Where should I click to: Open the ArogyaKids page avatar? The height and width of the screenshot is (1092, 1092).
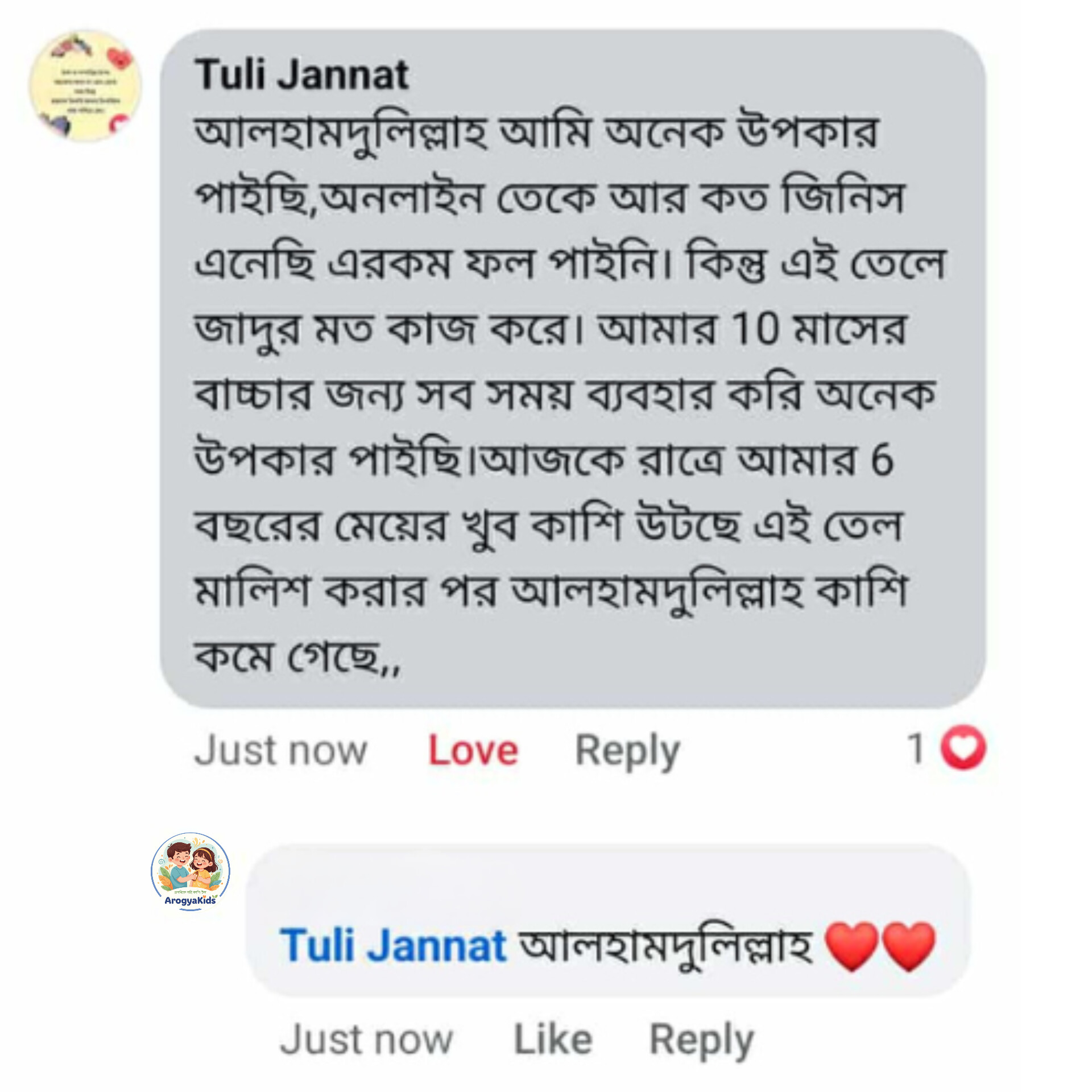tap(191, 871)
